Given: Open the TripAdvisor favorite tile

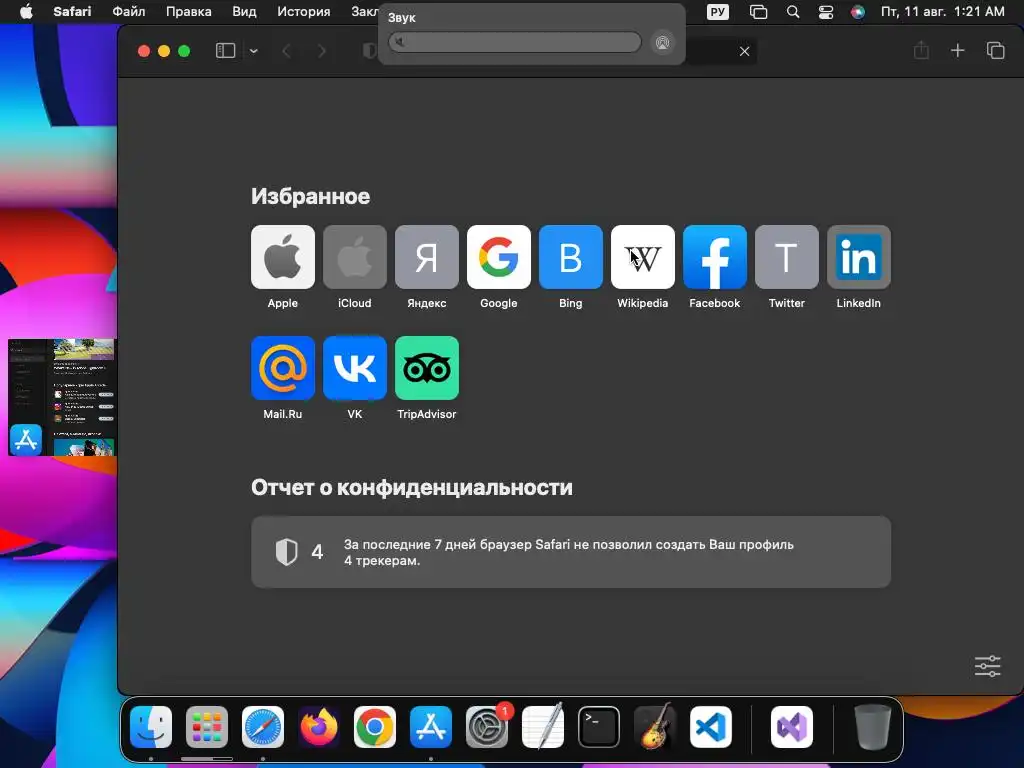Looking at the screenshot, I should point(426,368).
